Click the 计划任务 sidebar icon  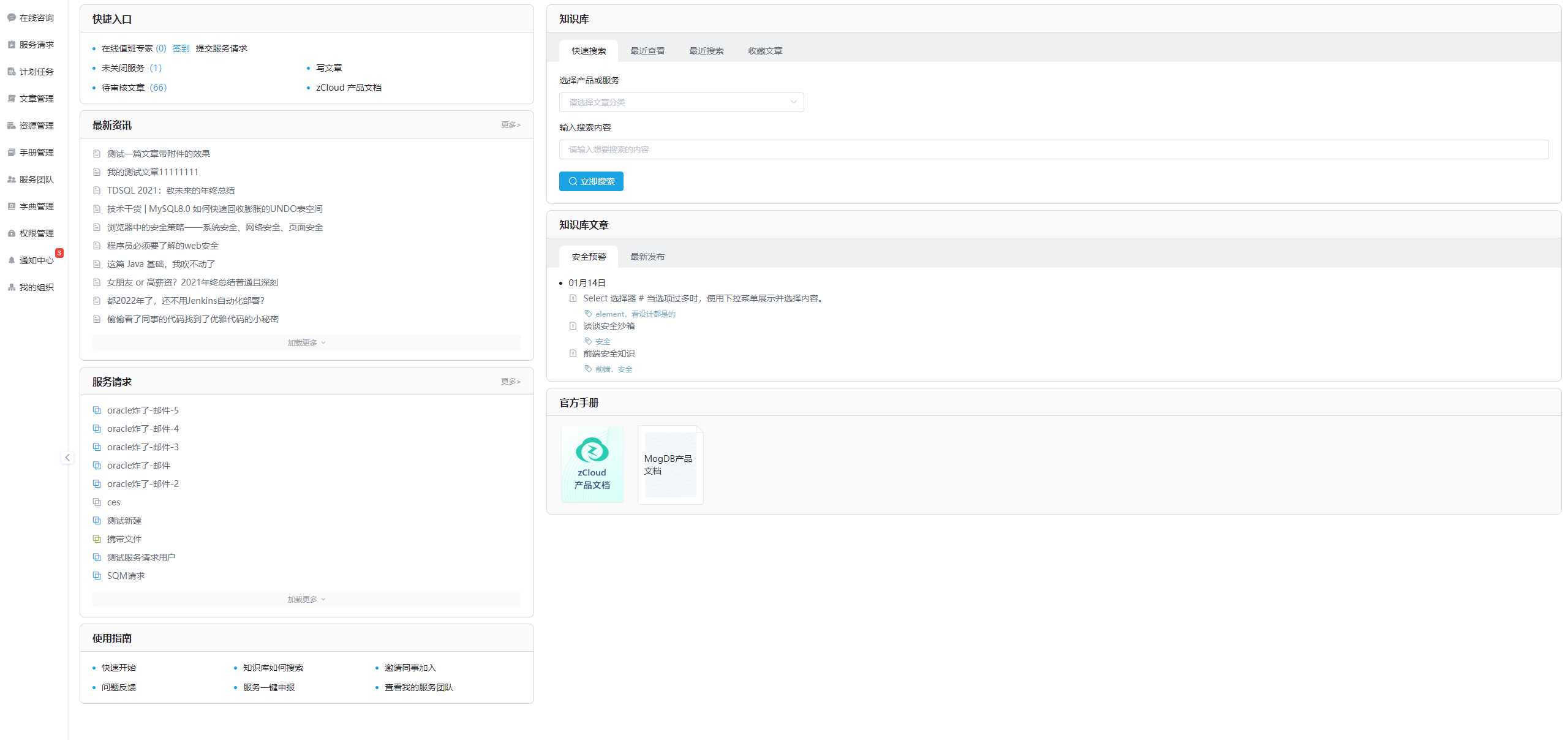point(11,72)
